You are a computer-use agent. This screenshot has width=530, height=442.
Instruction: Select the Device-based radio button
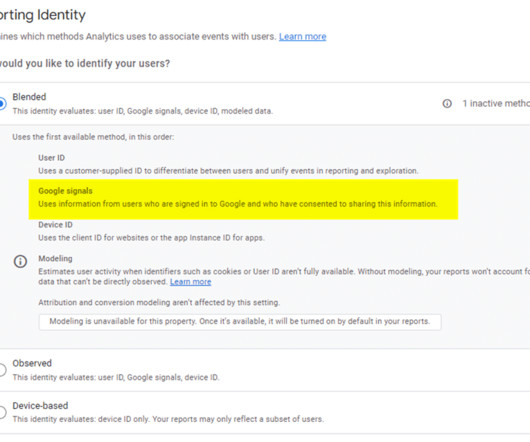[x=2, y=412]
